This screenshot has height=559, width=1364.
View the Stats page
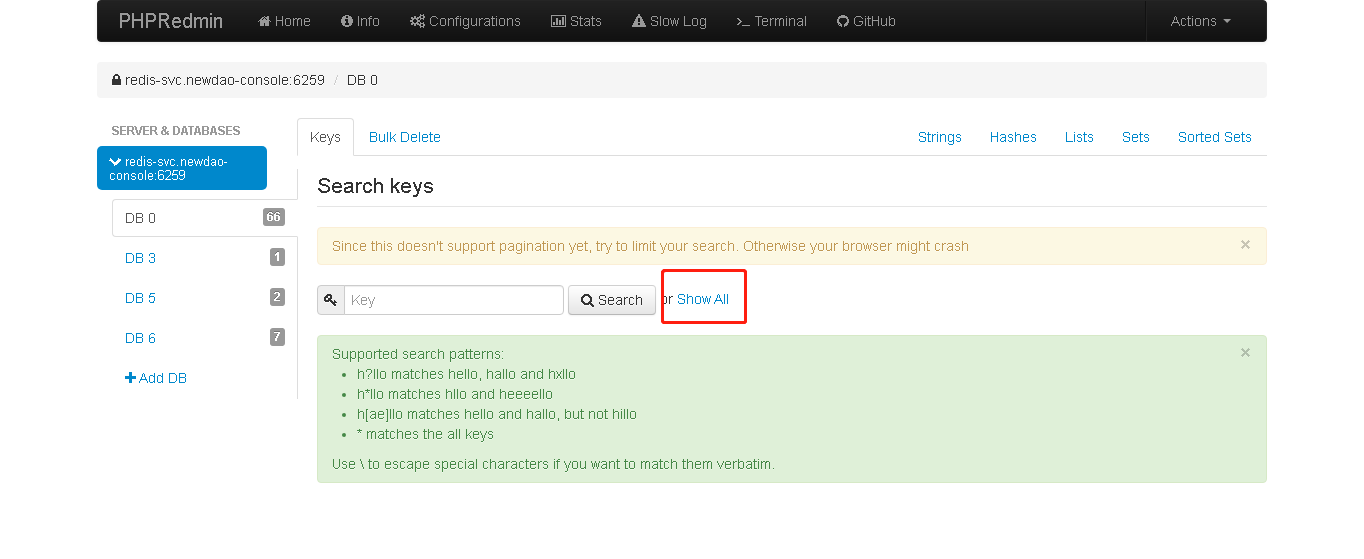[576, 21]
